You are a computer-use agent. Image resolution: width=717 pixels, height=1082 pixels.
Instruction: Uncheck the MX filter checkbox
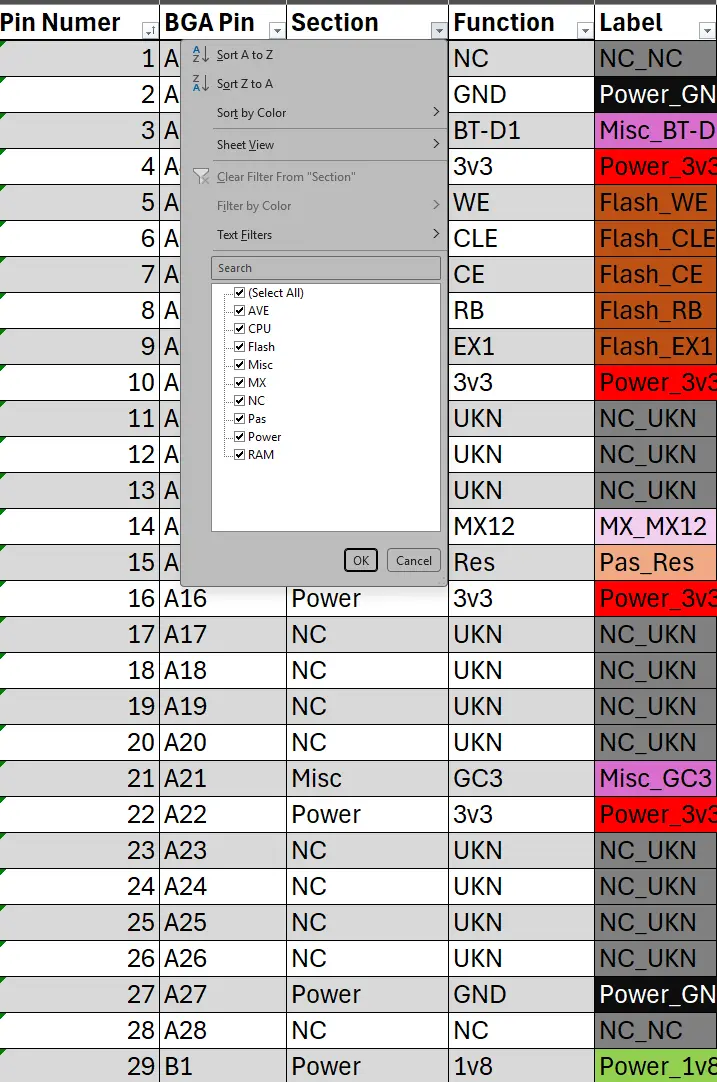(239, 382)
